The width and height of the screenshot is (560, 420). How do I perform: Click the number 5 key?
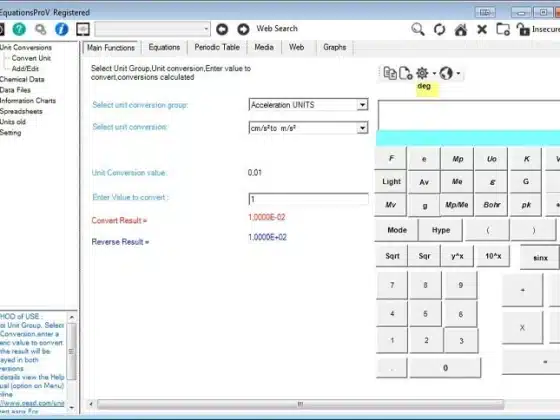click(x=425, y=314)
